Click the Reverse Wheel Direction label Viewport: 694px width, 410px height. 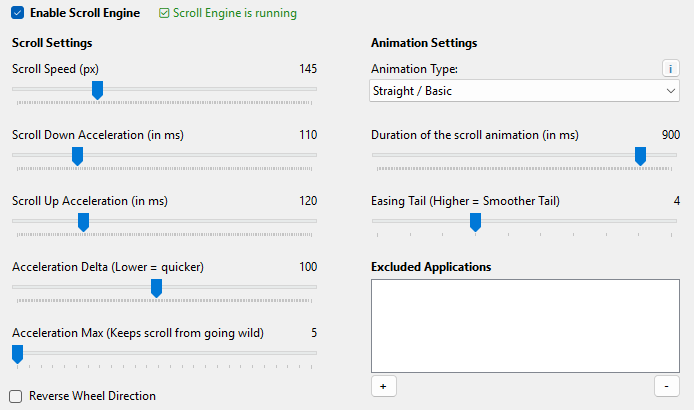[92, 396]
